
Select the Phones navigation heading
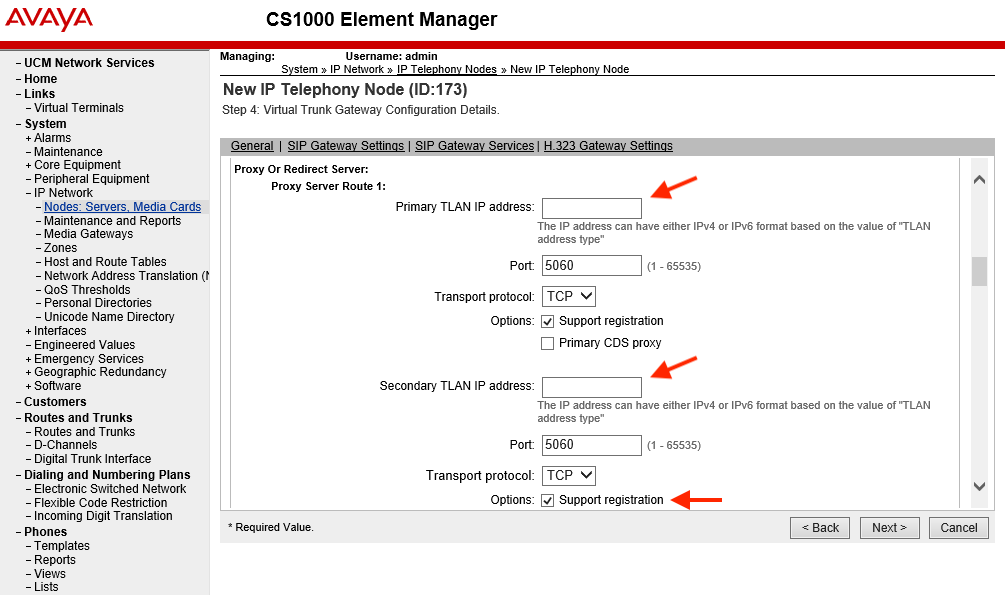45,532
